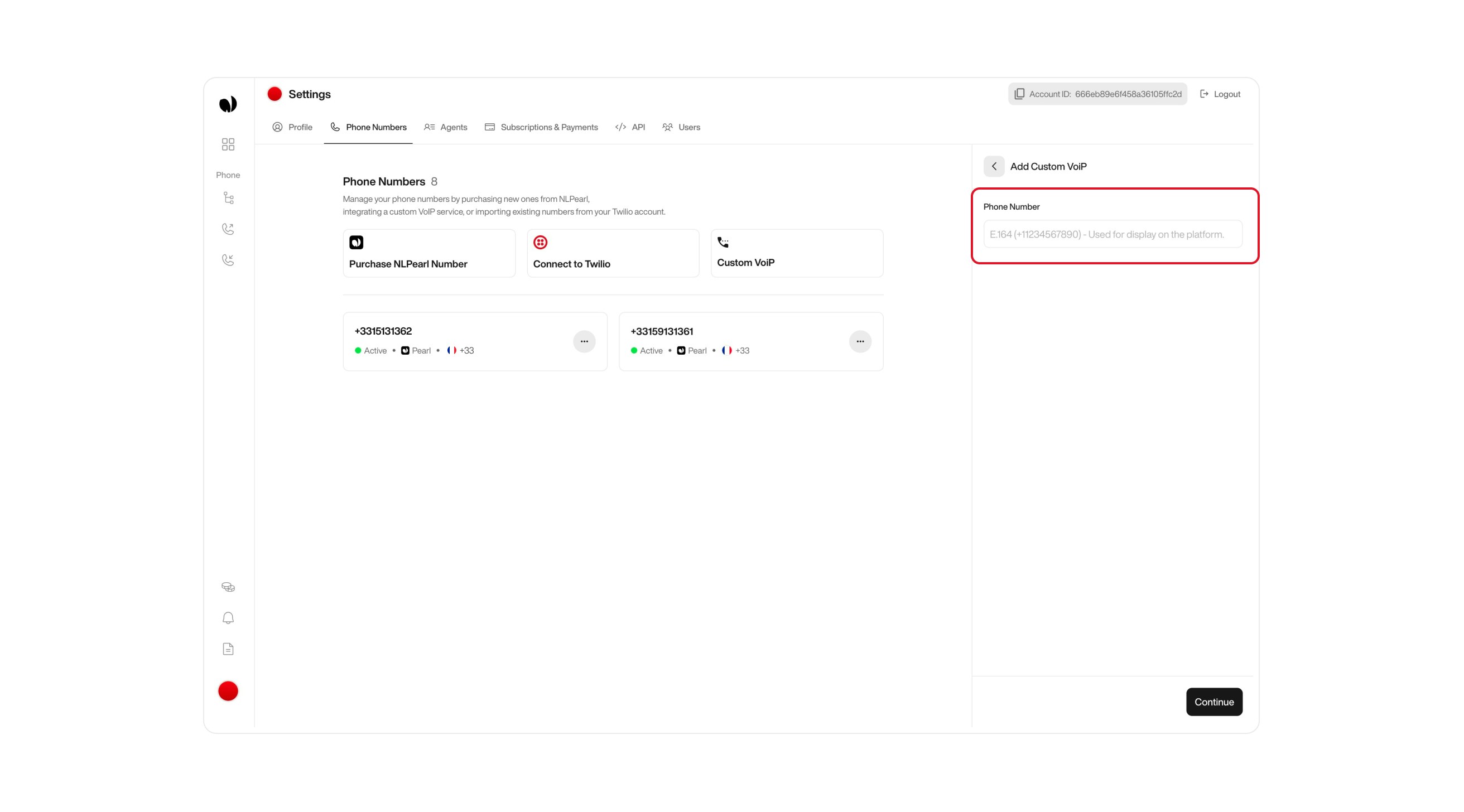Open options menu for number +33159131361
This screenshot has height=812, width=1464.
coord(860,341)
